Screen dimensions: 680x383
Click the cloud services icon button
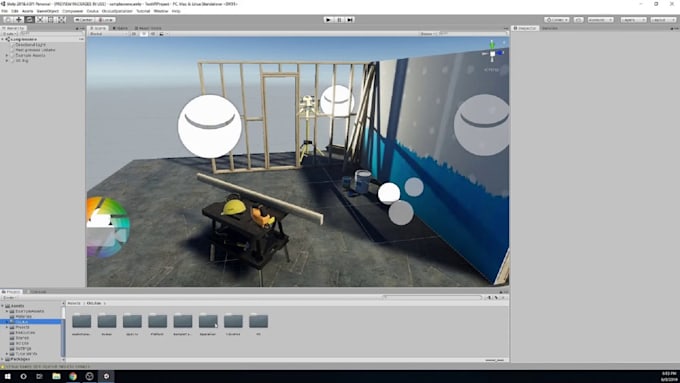[579, 20]
